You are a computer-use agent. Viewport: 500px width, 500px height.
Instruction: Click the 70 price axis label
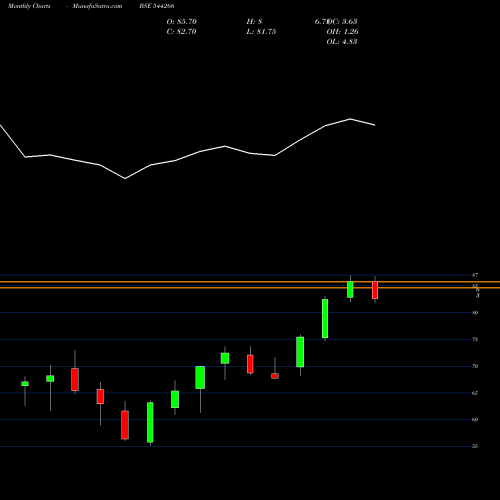click(475, 366)
